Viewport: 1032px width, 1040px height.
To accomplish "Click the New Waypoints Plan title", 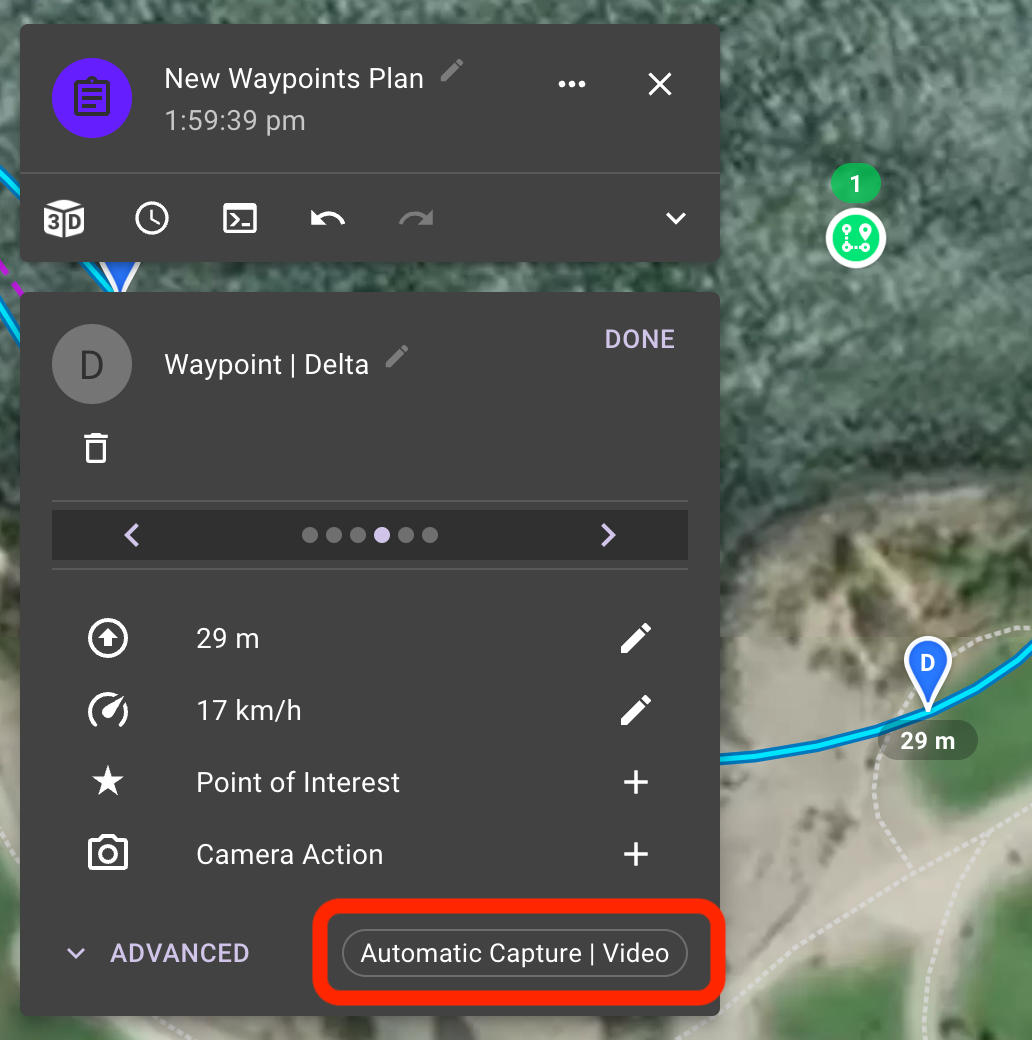I will click(x=294, y=78).
